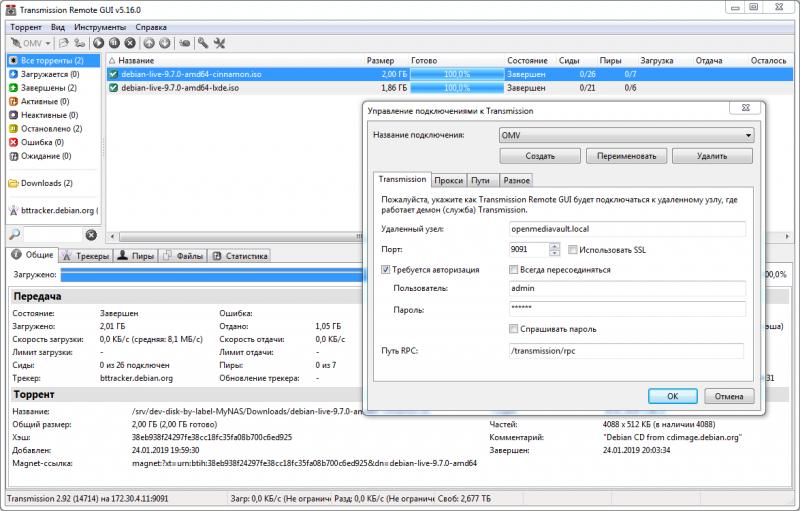The height and width of the screenshot is (511, 800).
Task: Click the status icon of debian-live lxde.iso row
Action: point(113,88)
